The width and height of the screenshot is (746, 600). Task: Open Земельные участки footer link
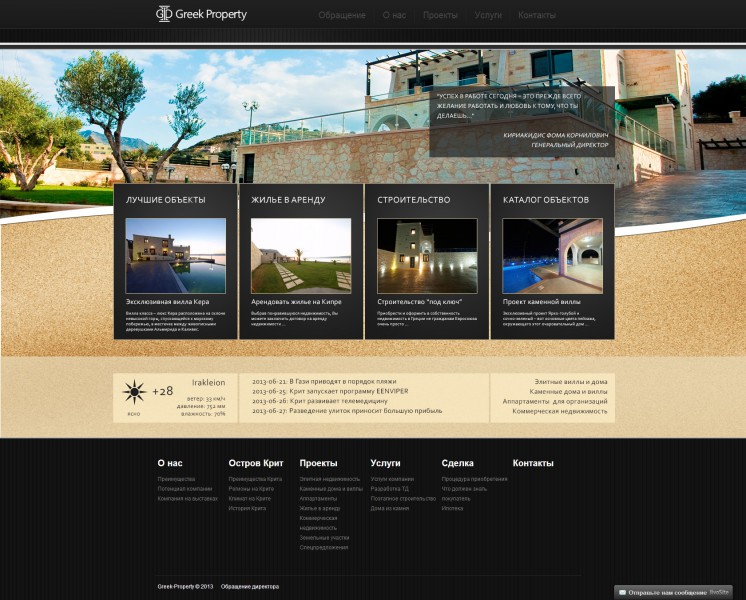coord(324,538)
